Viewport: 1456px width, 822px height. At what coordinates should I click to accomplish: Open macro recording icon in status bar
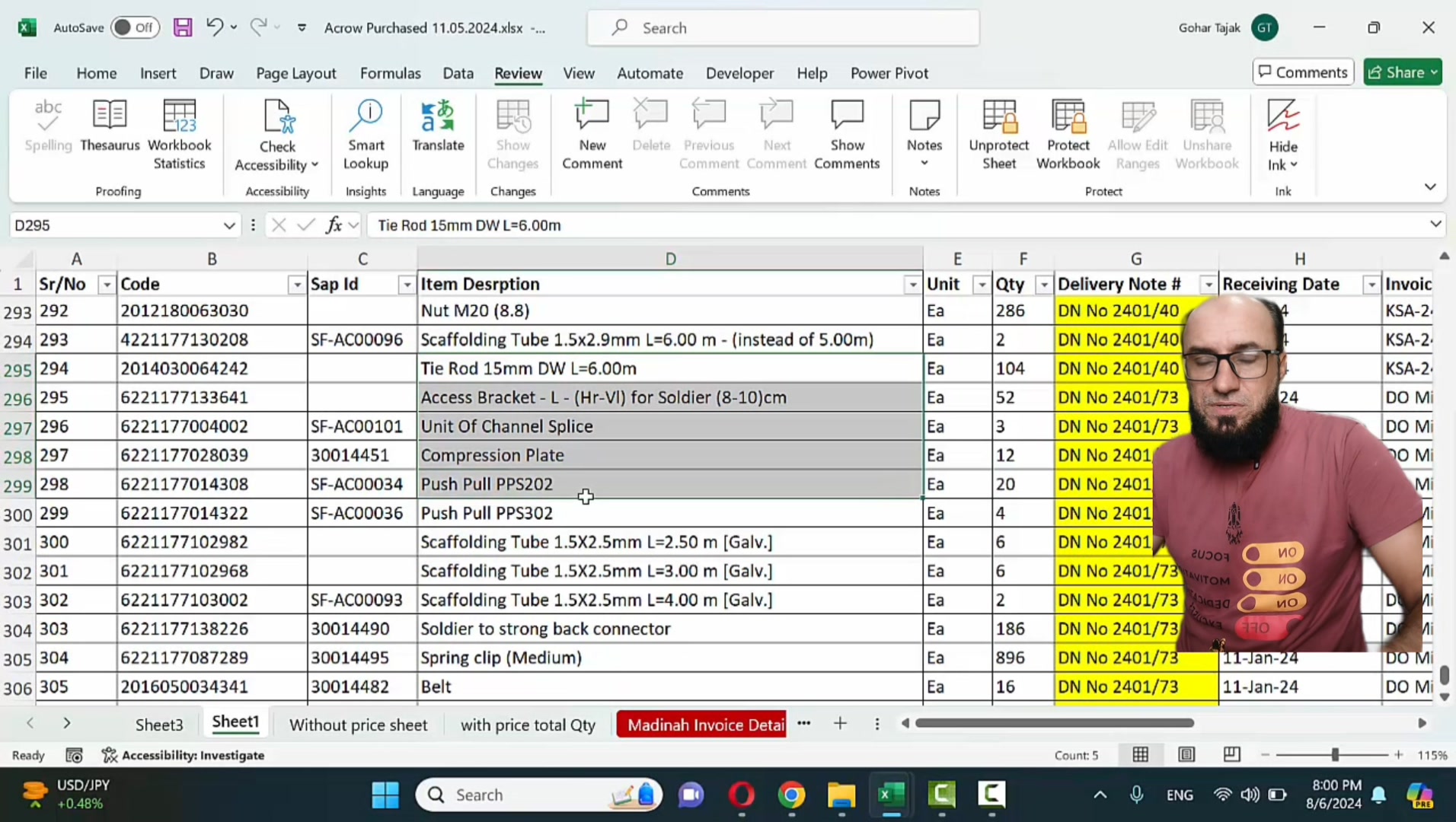(x=74, y=755)
